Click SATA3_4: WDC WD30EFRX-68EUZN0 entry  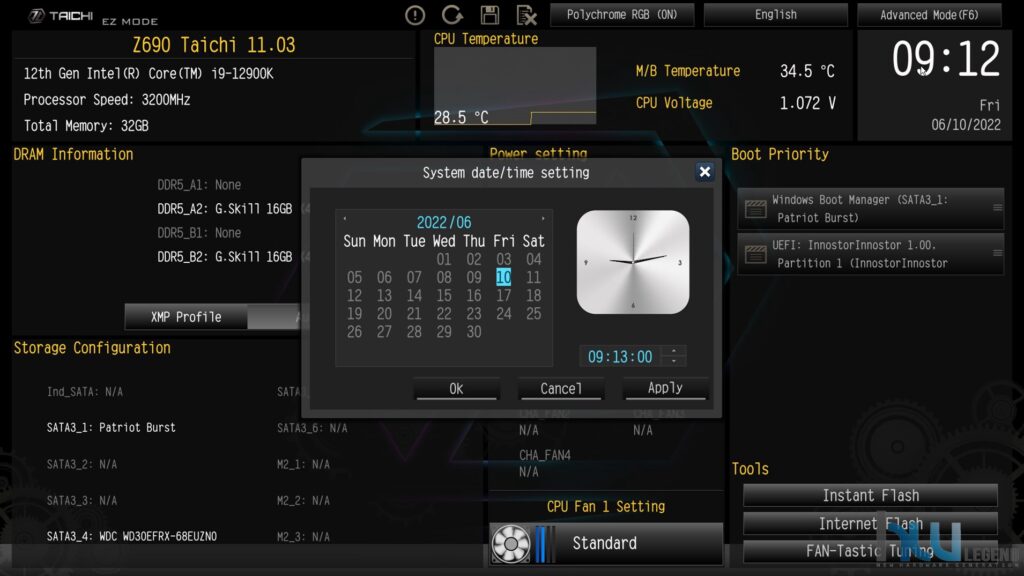132,536
